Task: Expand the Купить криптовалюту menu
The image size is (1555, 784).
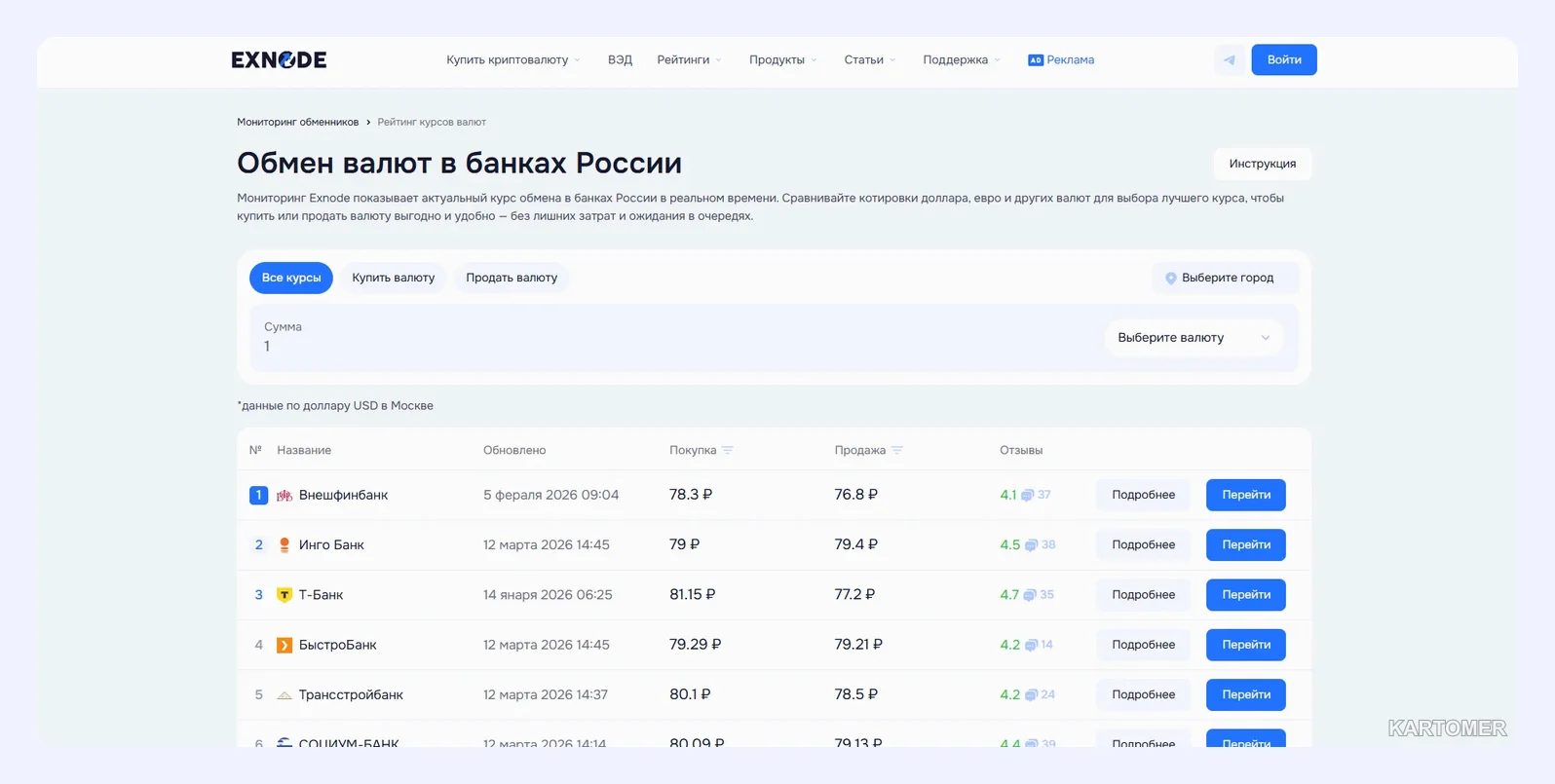Action: [x=513, y=60]
